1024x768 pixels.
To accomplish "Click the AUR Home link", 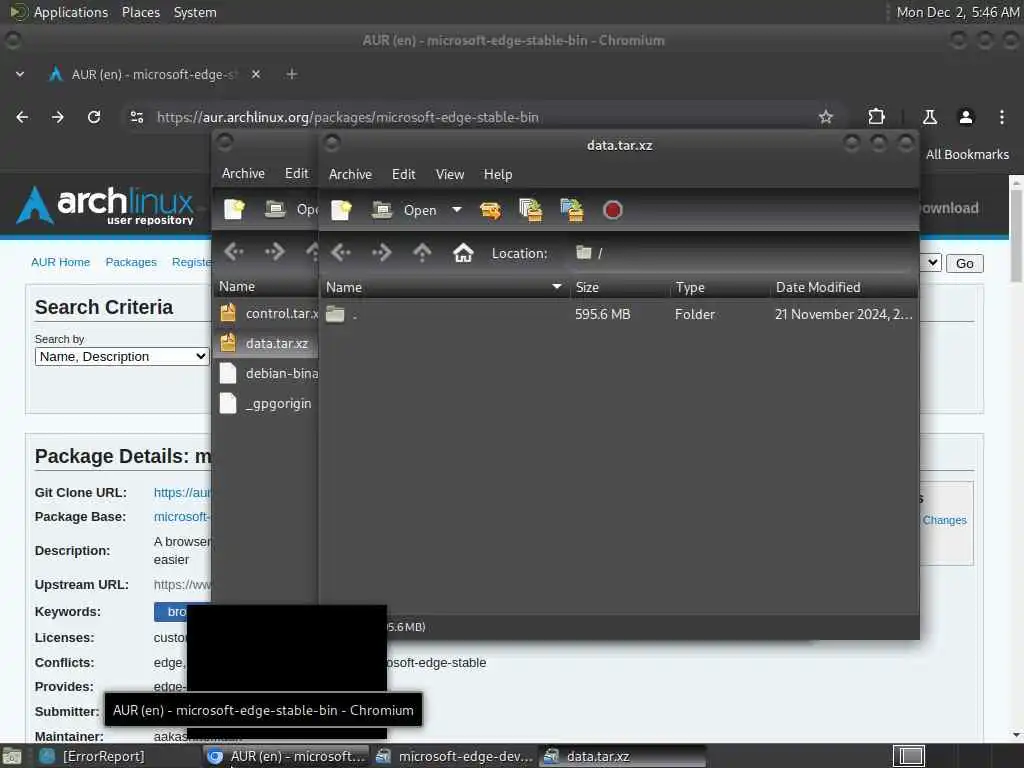I will pos(61,262).
